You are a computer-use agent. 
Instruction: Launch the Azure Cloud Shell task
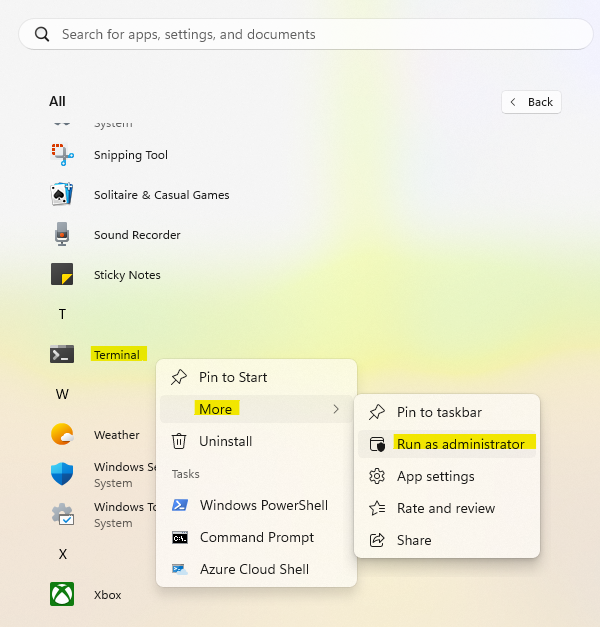tap(256, 569)
